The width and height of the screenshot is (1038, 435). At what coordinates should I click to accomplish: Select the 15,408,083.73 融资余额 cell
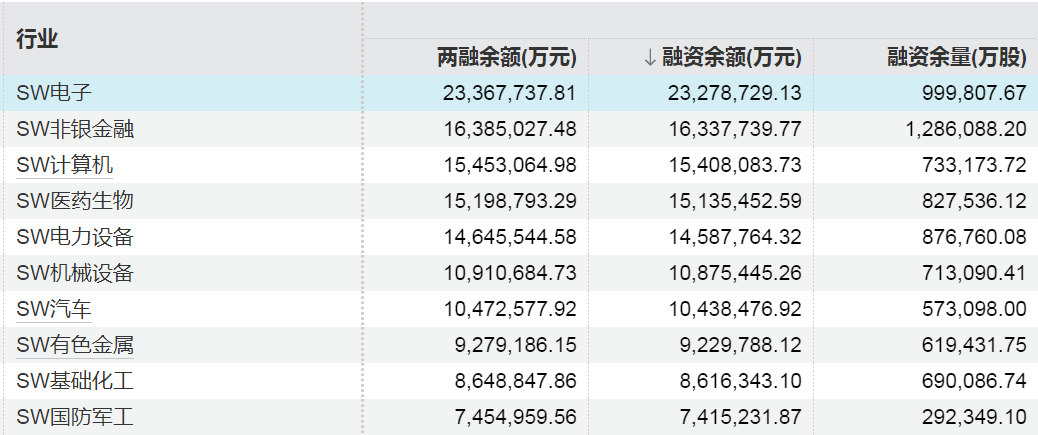[x=734, y=165]
